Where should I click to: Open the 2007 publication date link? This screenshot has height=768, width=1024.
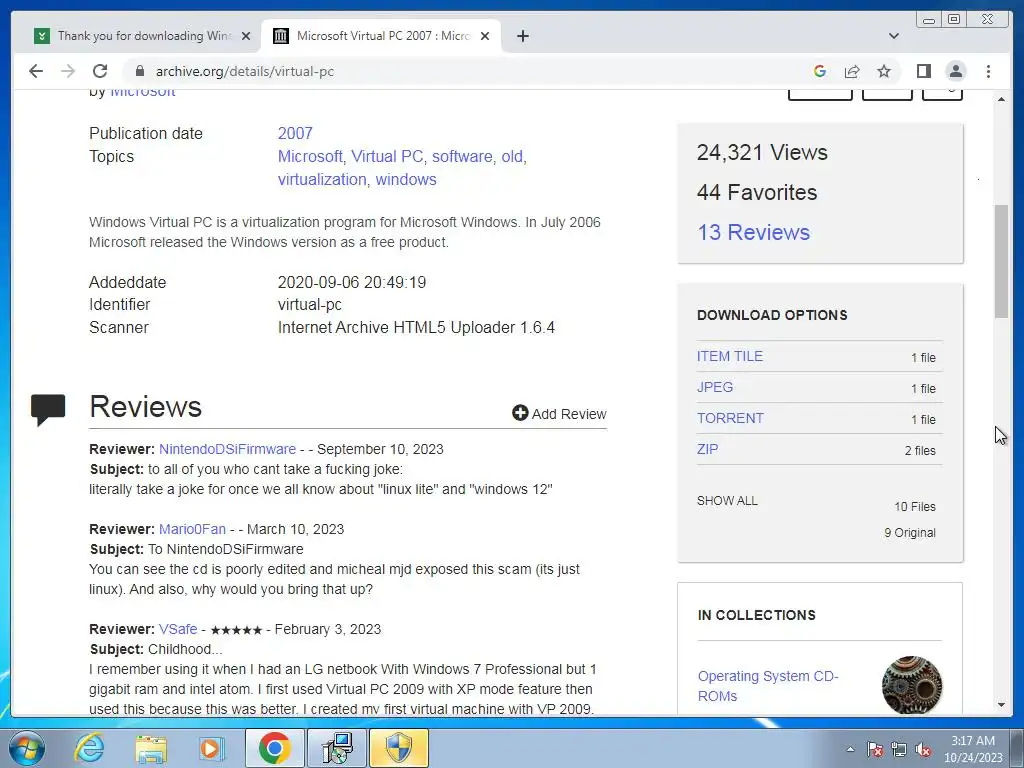[295, 133]
